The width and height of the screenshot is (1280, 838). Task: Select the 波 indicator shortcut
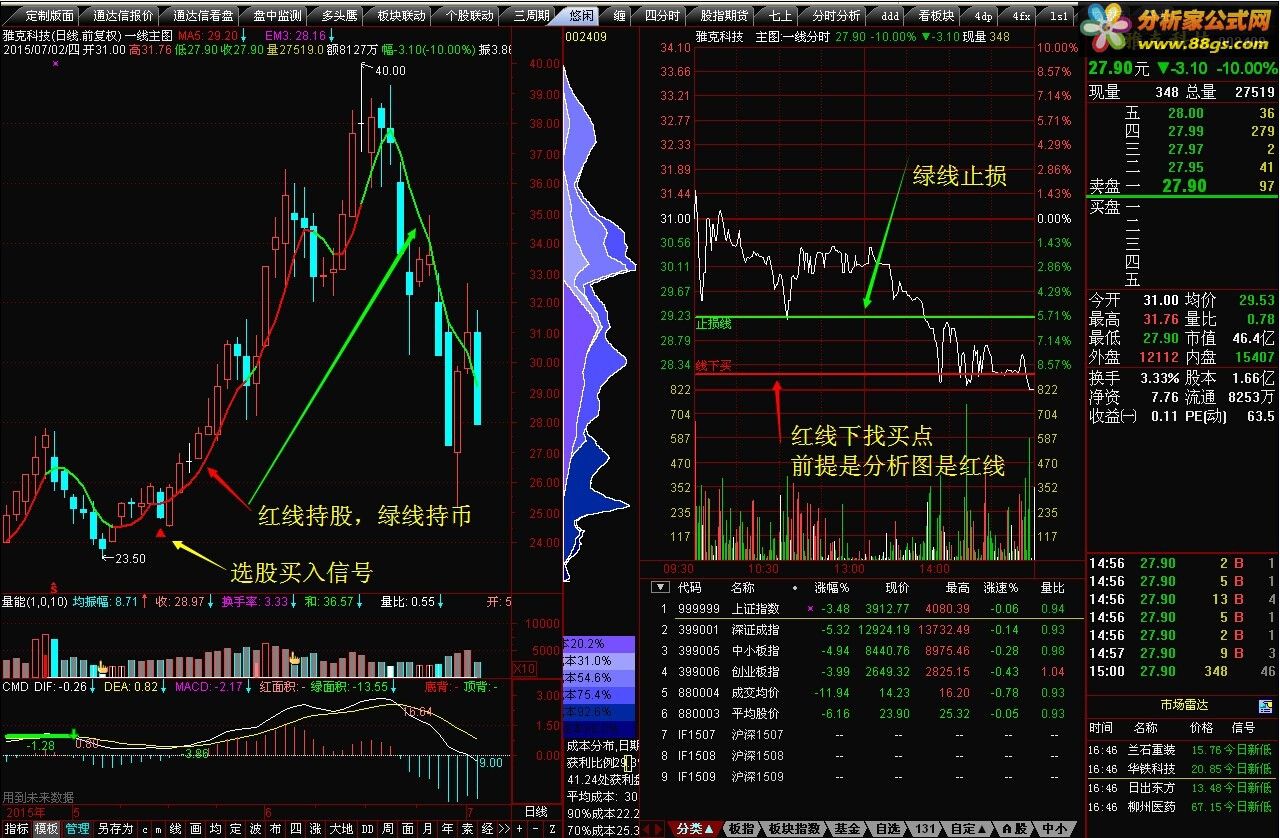[255, 829]
